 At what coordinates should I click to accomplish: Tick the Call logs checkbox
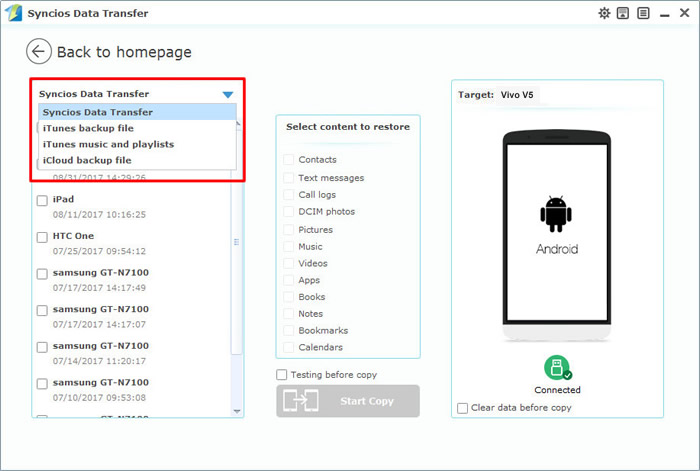(x=289, y=195)
